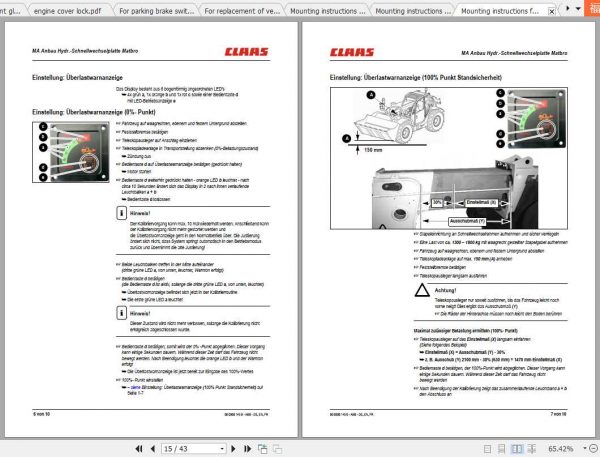
Task: Click the '150 mm' dimension label
Action: click(373, 150)
